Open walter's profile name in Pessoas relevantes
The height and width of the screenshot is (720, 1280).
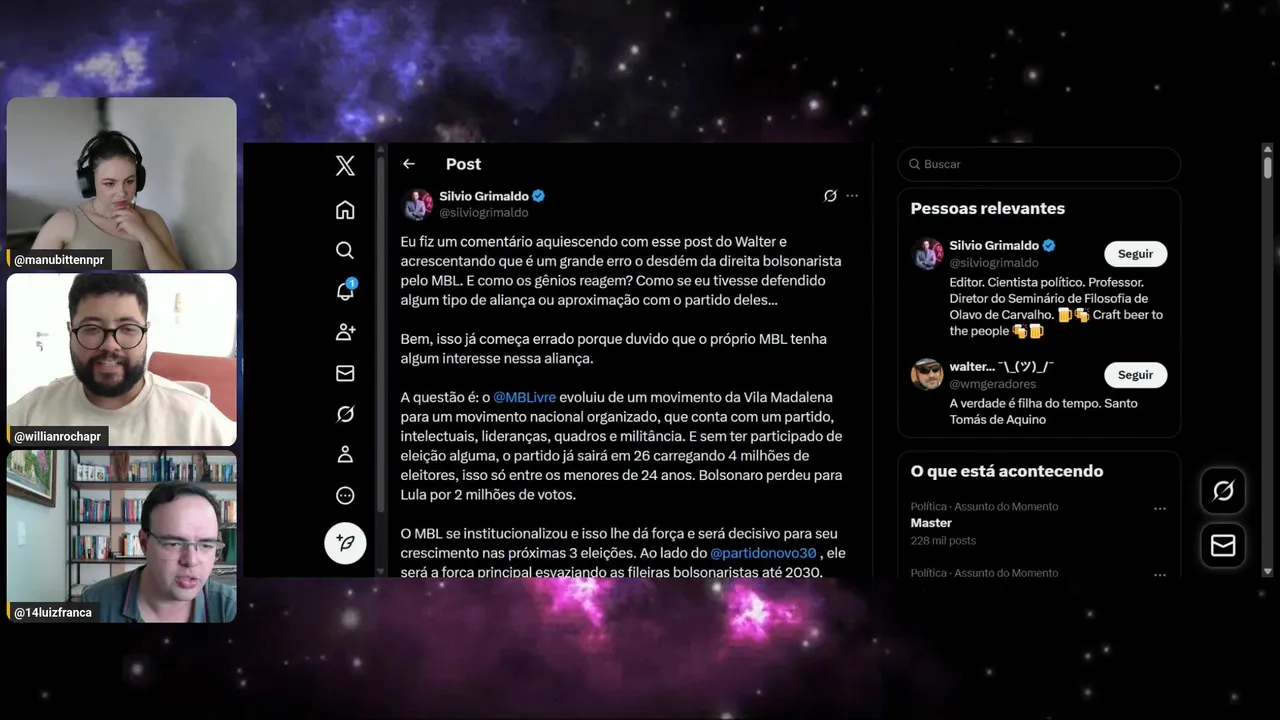coord(1002,367)
